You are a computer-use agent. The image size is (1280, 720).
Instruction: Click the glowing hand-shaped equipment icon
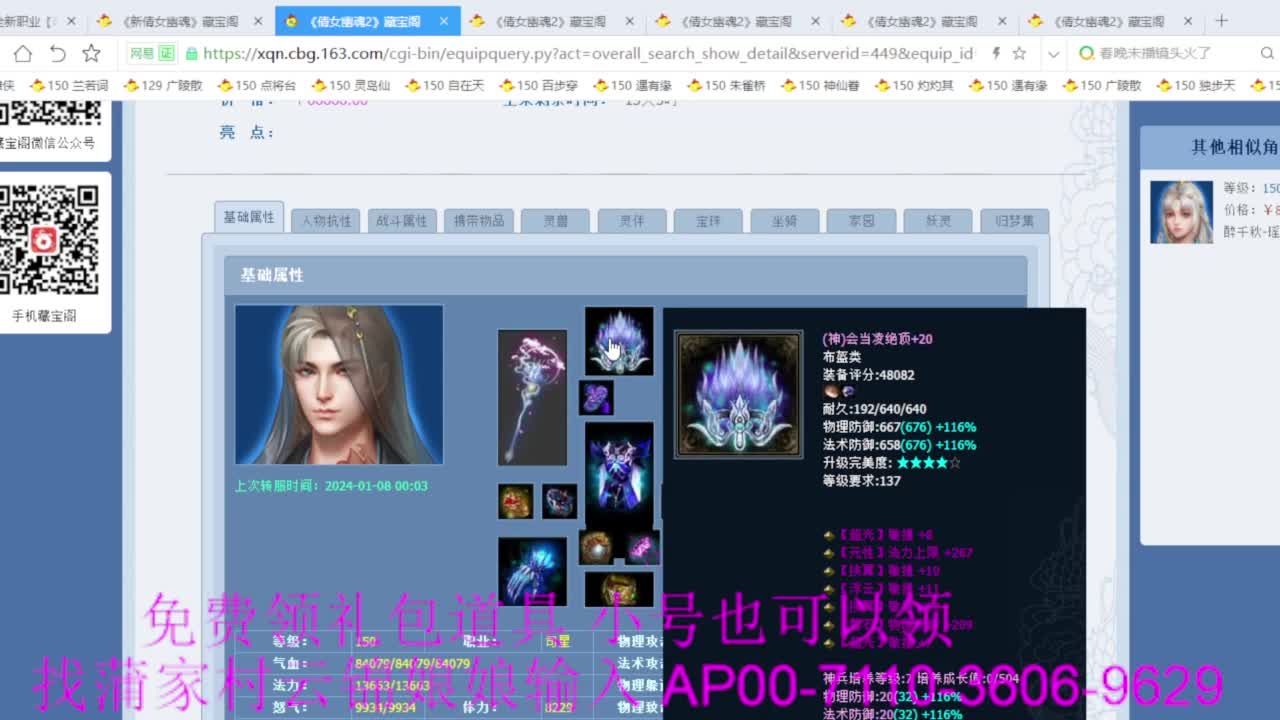tap(532, 570)
